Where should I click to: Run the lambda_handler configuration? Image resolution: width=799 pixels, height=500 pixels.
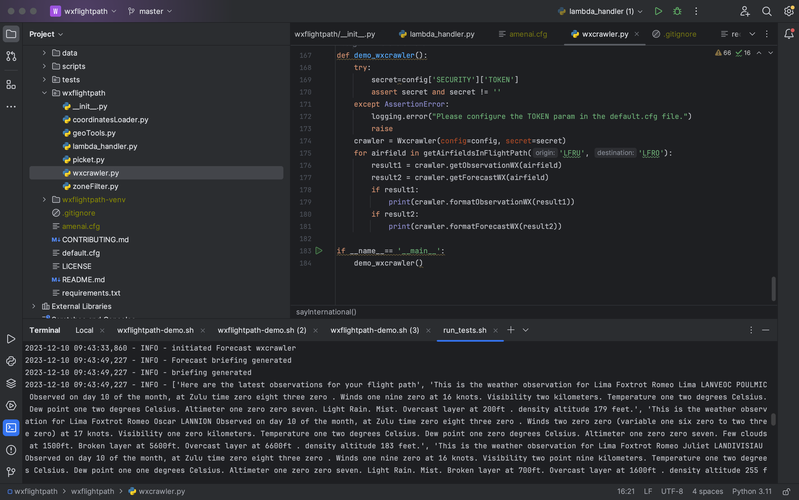[x=658, y=11]
